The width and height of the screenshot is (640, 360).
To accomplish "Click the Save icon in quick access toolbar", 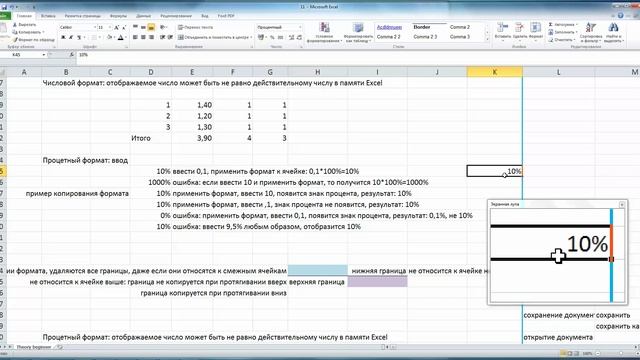I will pos(4,7).
